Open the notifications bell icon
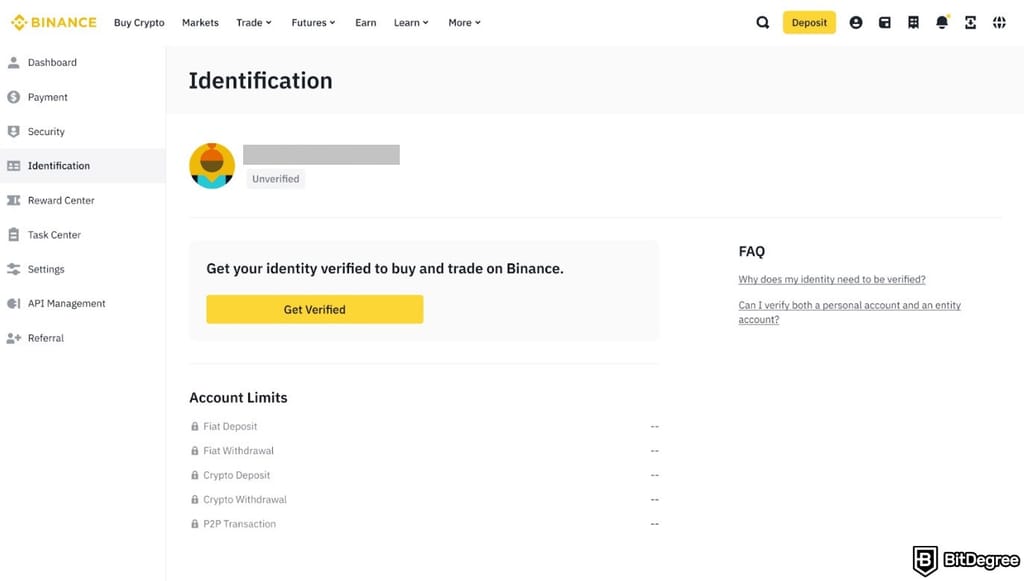The height and width of the screenshot is (581, 1024). [942, 22]
